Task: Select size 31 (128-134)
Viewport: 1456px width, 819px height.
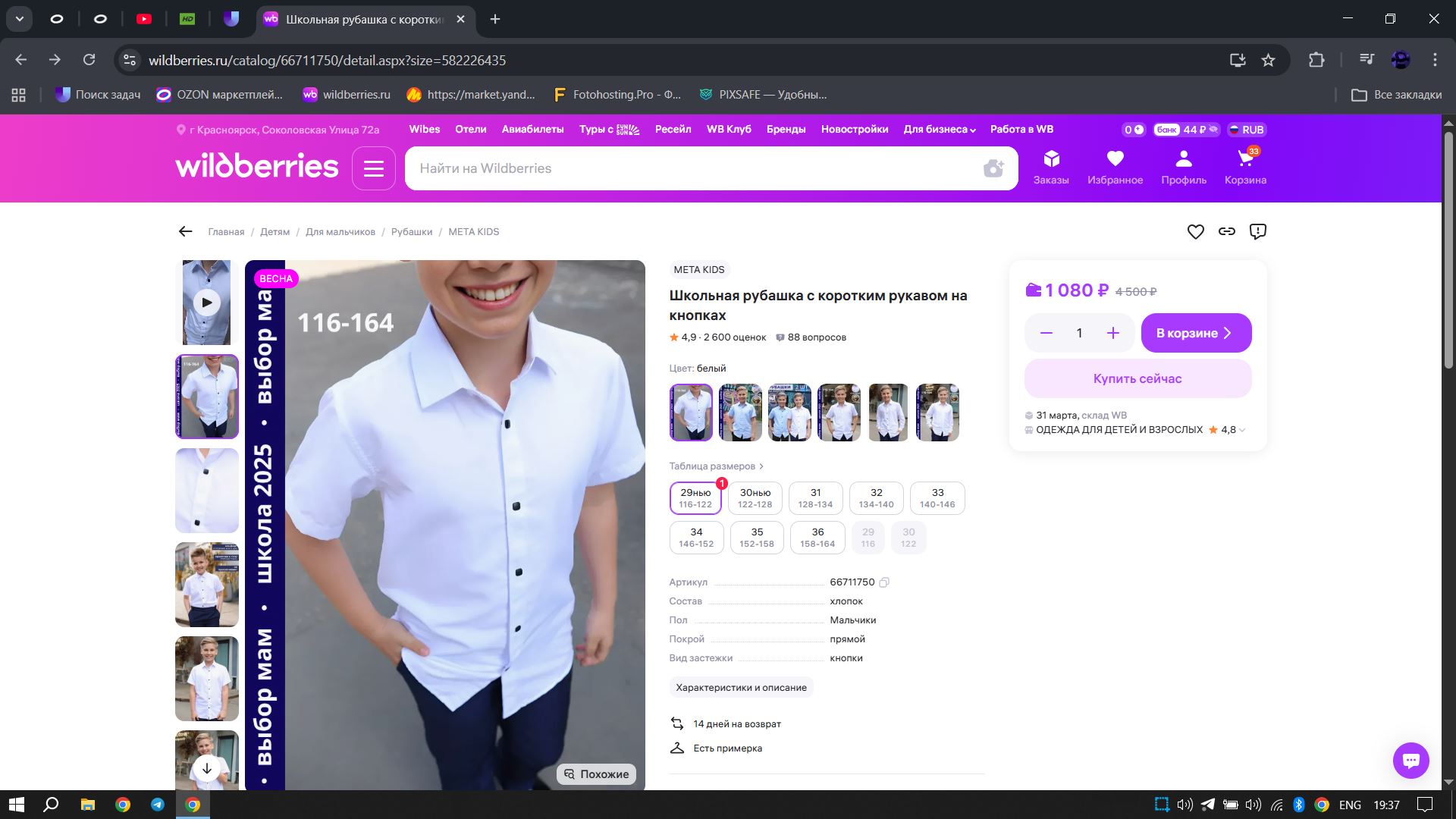Action: pos(815,498)
